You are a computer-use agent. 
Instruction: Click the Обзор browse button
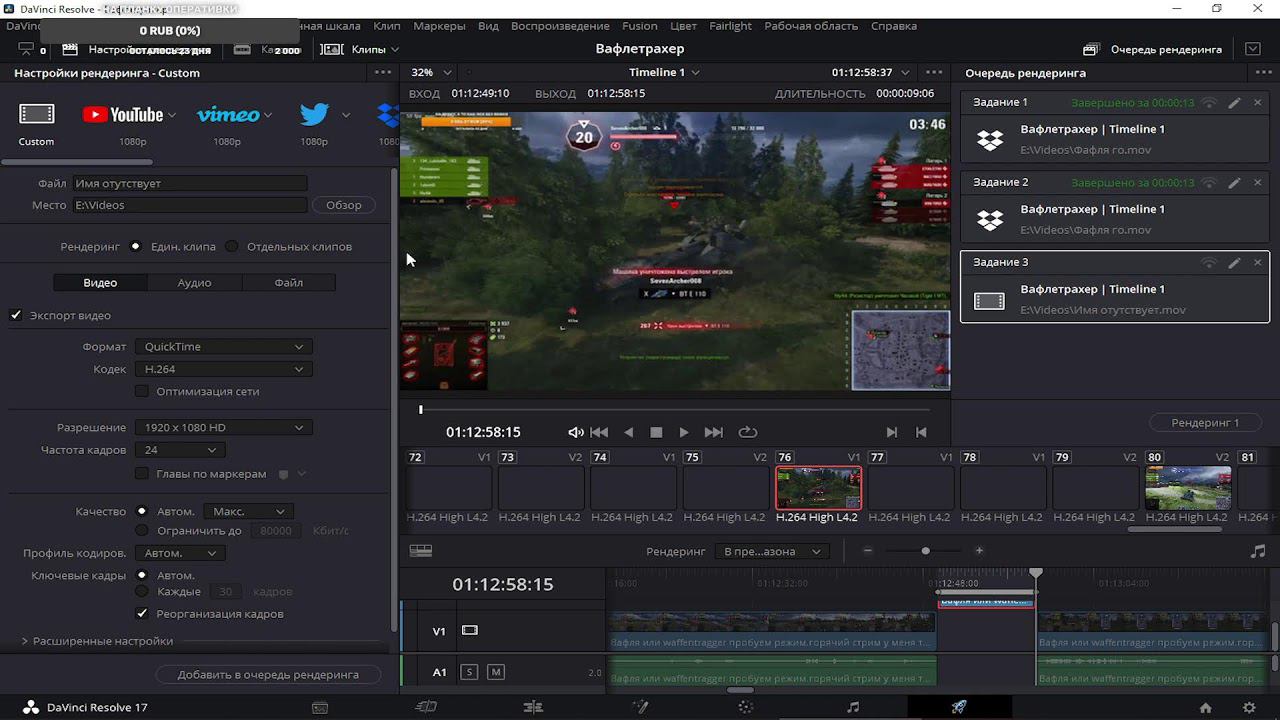pyautogui.click(x=344, y=205)
